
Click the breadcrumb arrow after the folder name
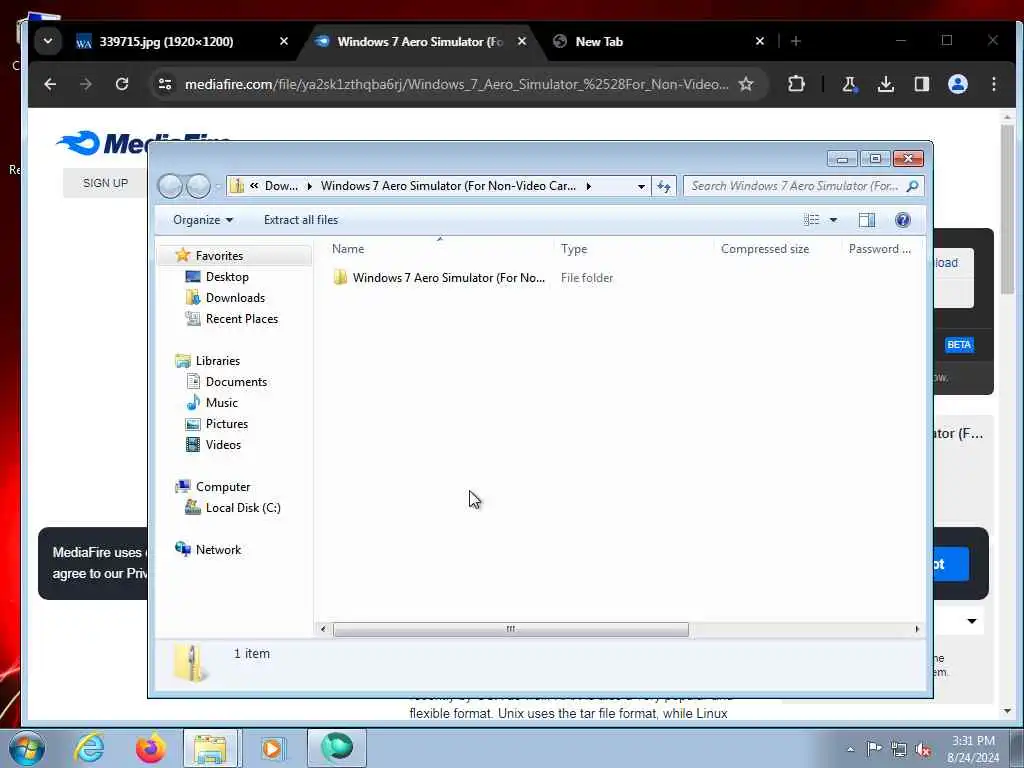pyautogui.click(x=588, y=186)
